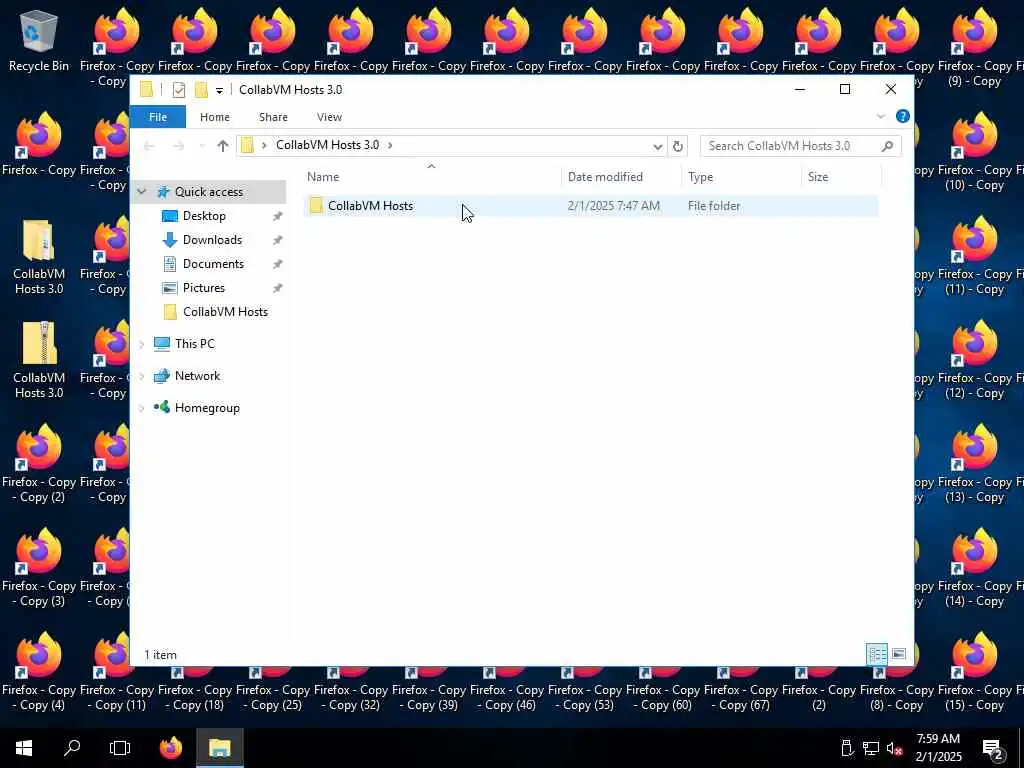The width and height of the screenshot is (1024, 768).
Task: Open the Action Center notifications icon
Action: coord(993,749)
